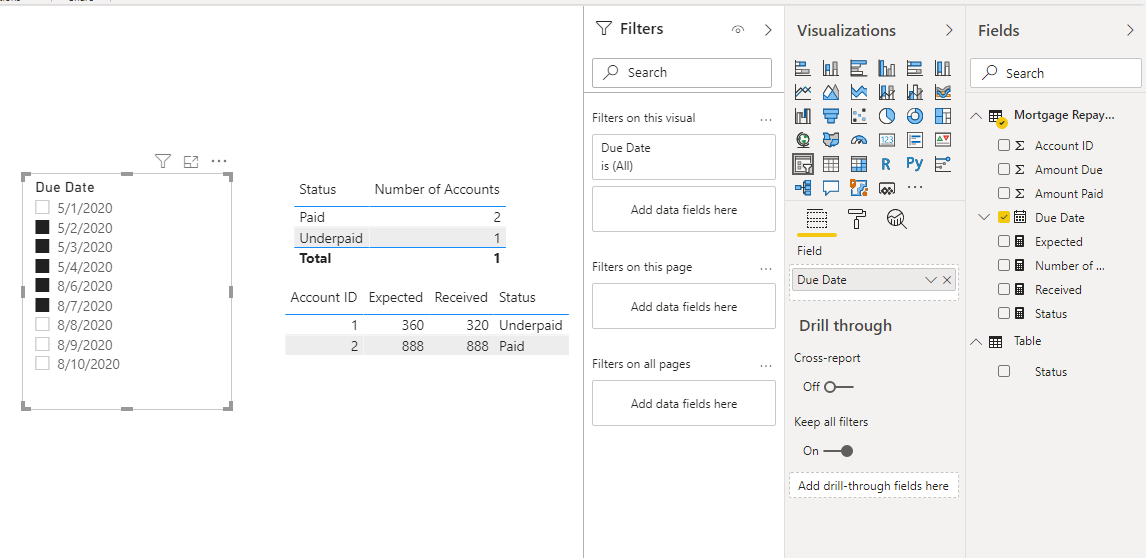Click Add drill-through fields here box
Viewport: 1146px width, 558px height.
pos(873,486)
